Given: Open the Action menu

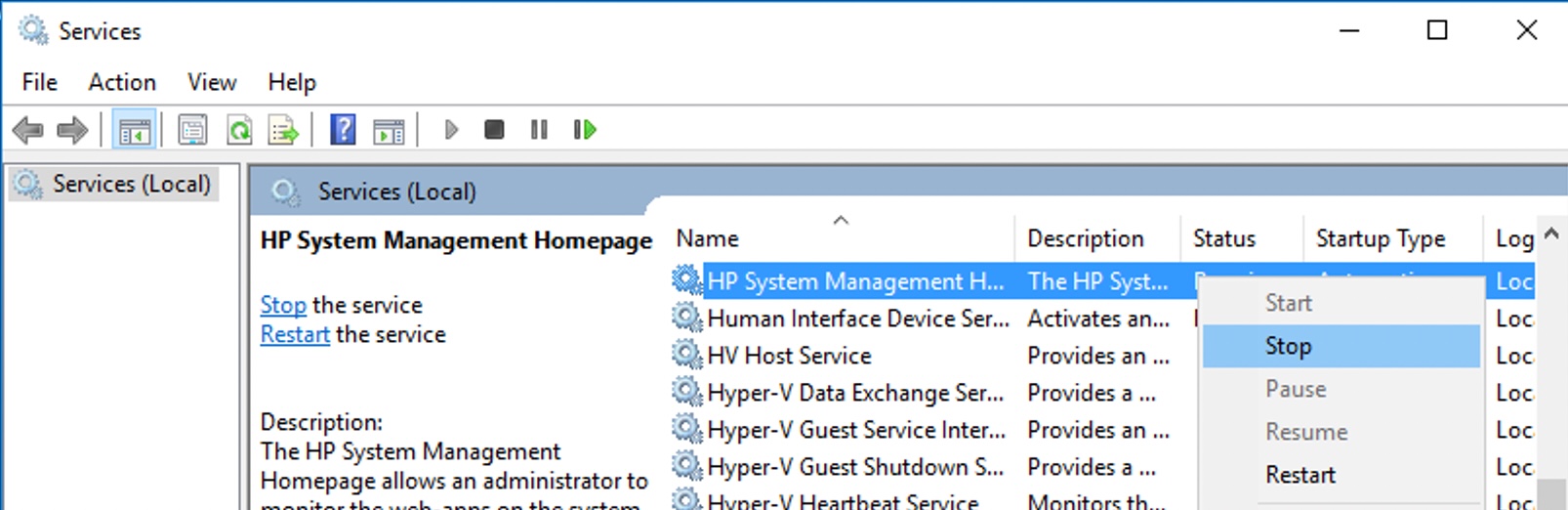Looking at the screenshot, I should tap(122, 82).
